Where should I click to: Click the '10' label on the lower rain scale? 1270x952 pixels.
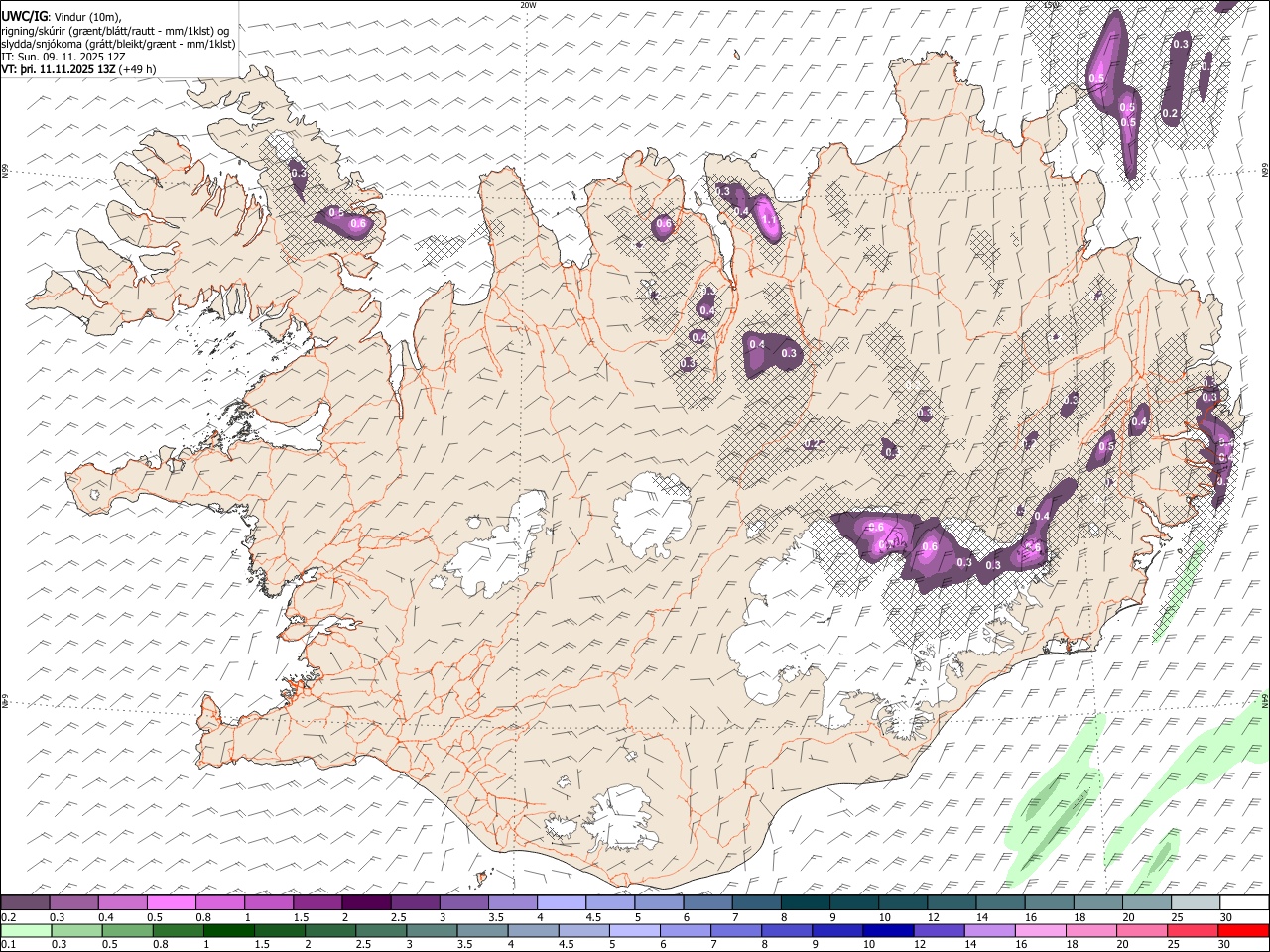[x=869, y=945]
